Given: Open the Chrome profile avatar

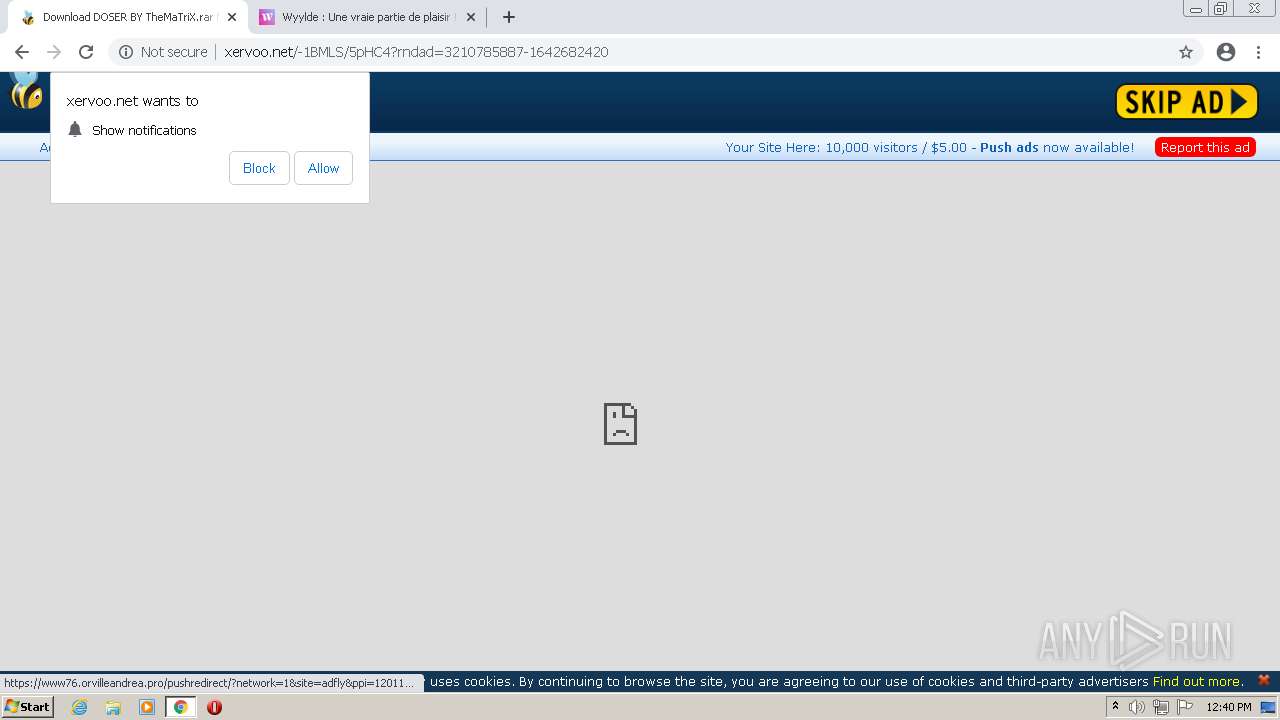Looking at the screenshot, I should (1226, 52).
